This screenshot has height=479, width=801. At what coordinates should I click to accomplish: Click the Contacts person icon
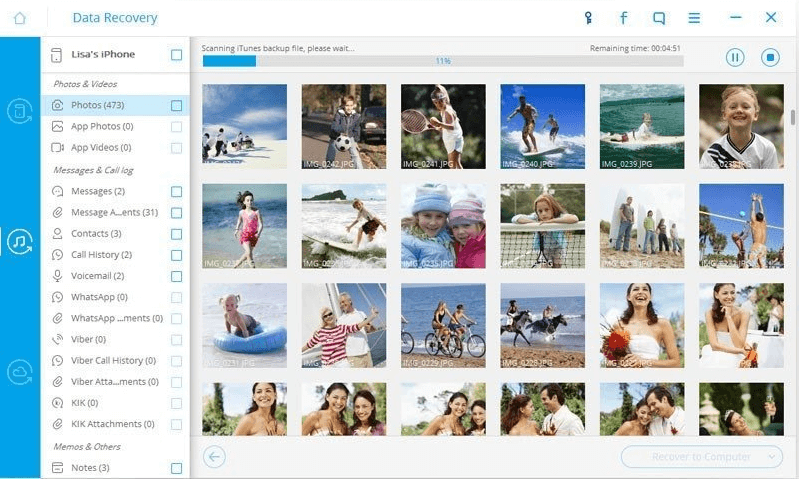point(57,233)
